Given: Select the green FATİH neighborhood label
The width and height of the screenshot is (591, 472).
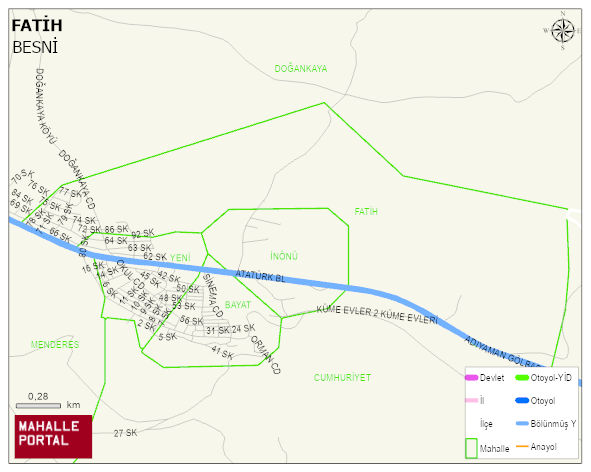Looking at the screenshot, I should click(x=366, y=211).
